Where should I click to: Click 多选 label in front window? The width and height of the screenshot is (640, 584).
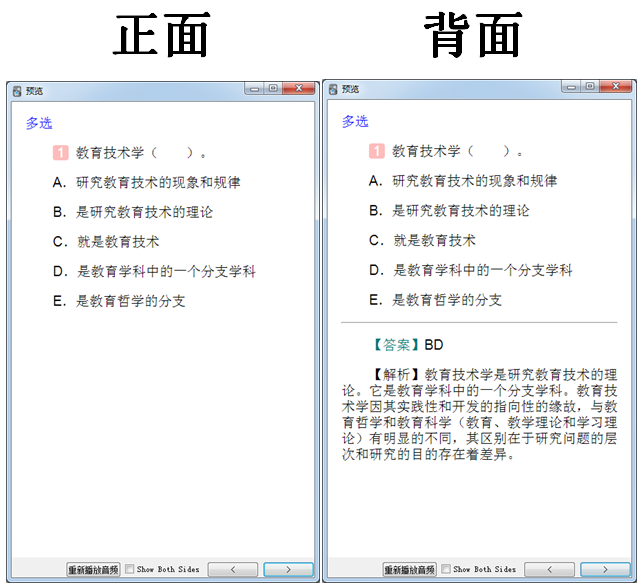point(39,123)
